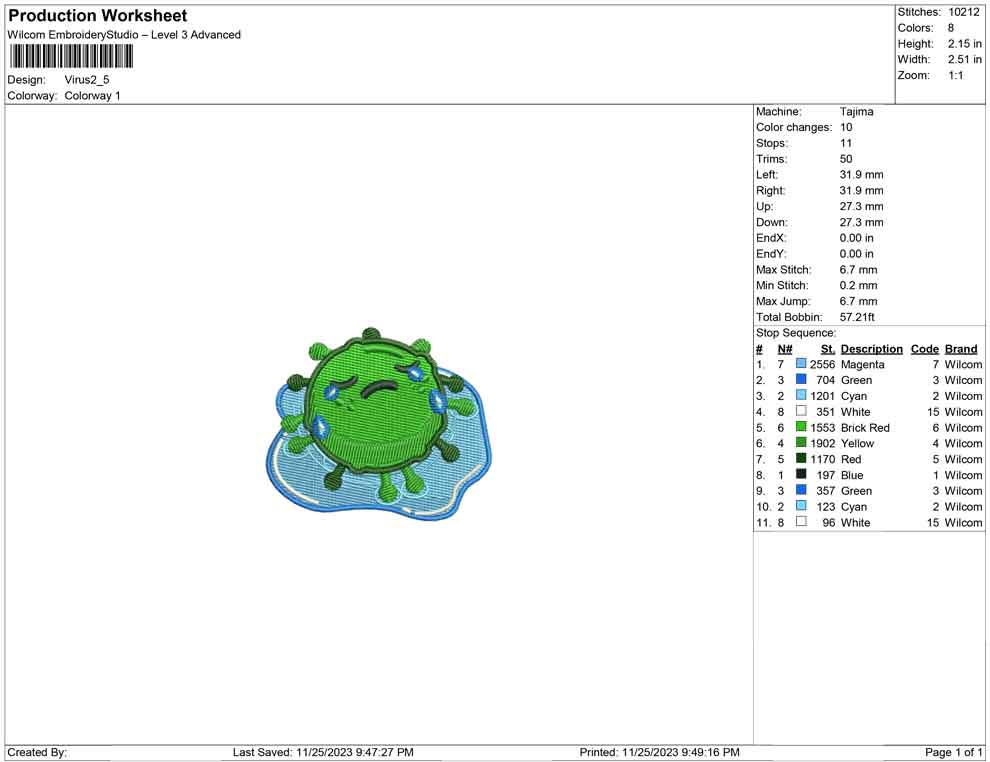The image size is (990, 762).
Task: Click stitch count '1170' in stop 7
Action: click(x=822, y=459)
